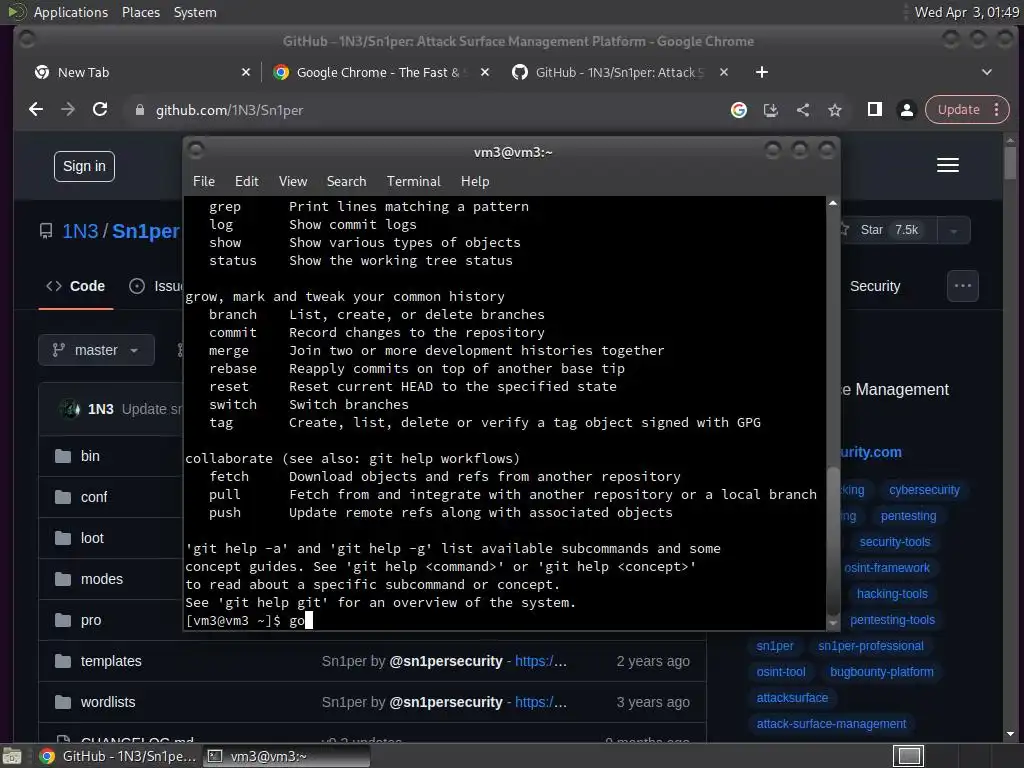Open the Google account icon in address bar
Screen dimensions: 1024x768
coord(739,110)
